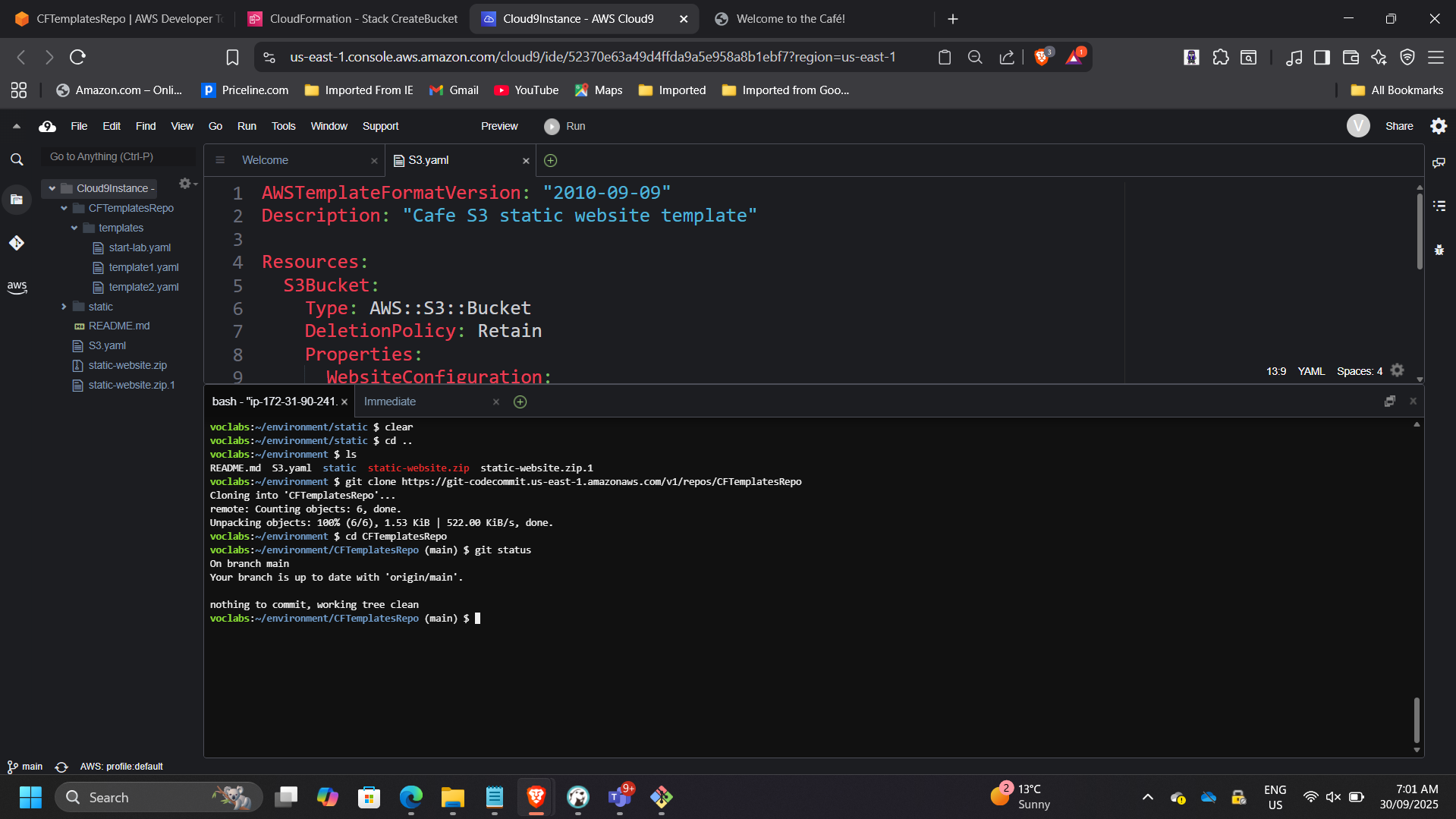1456x819 pixels.
Task: Show the Environment file tree panel
Action: pyautogui.click(x=17, y=200)
